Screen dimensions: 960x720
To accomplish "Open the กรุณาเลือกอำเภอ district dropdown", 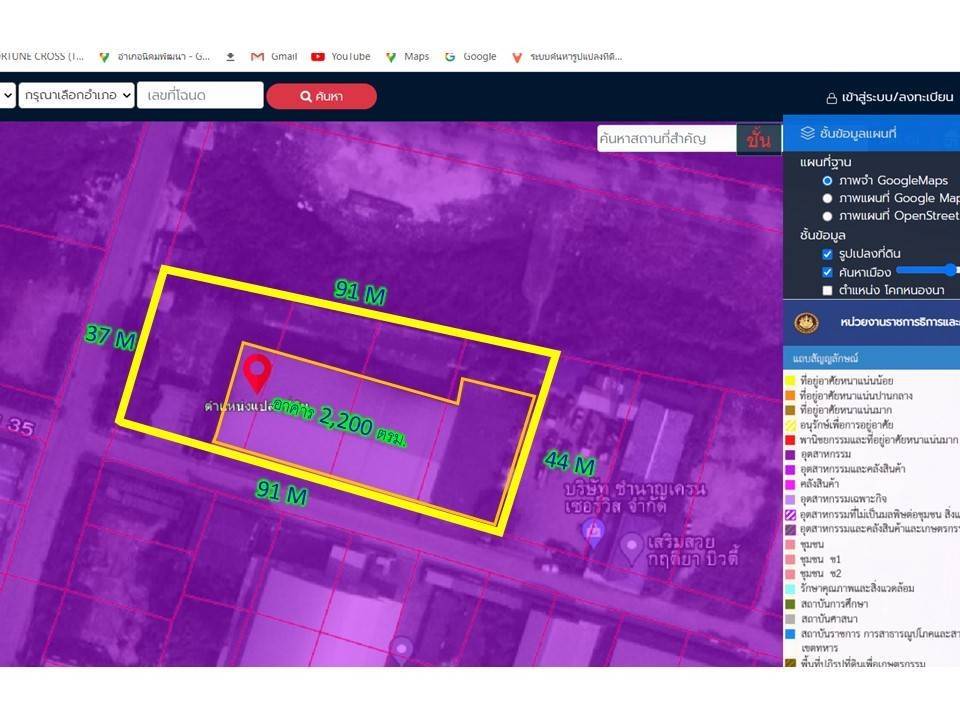I will tap(75, 96).
